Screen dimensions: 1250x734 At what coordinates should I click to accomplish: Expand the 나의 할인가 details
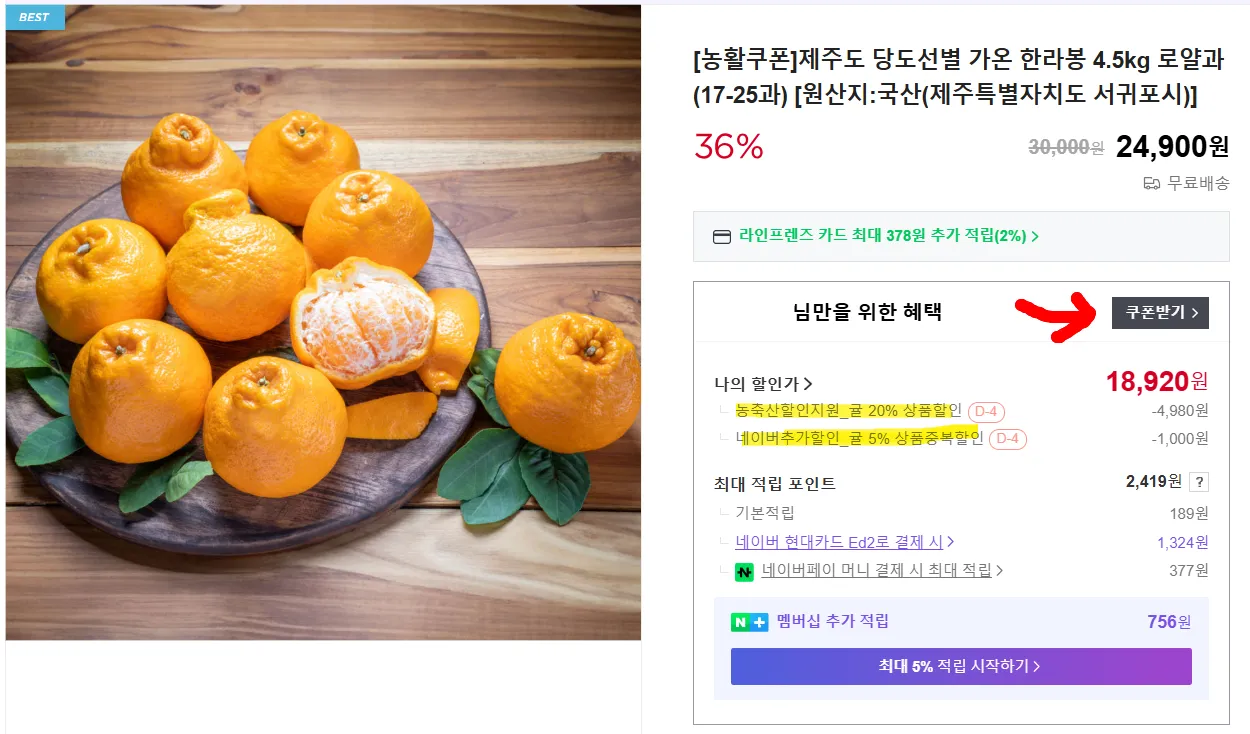click(763, 383)
